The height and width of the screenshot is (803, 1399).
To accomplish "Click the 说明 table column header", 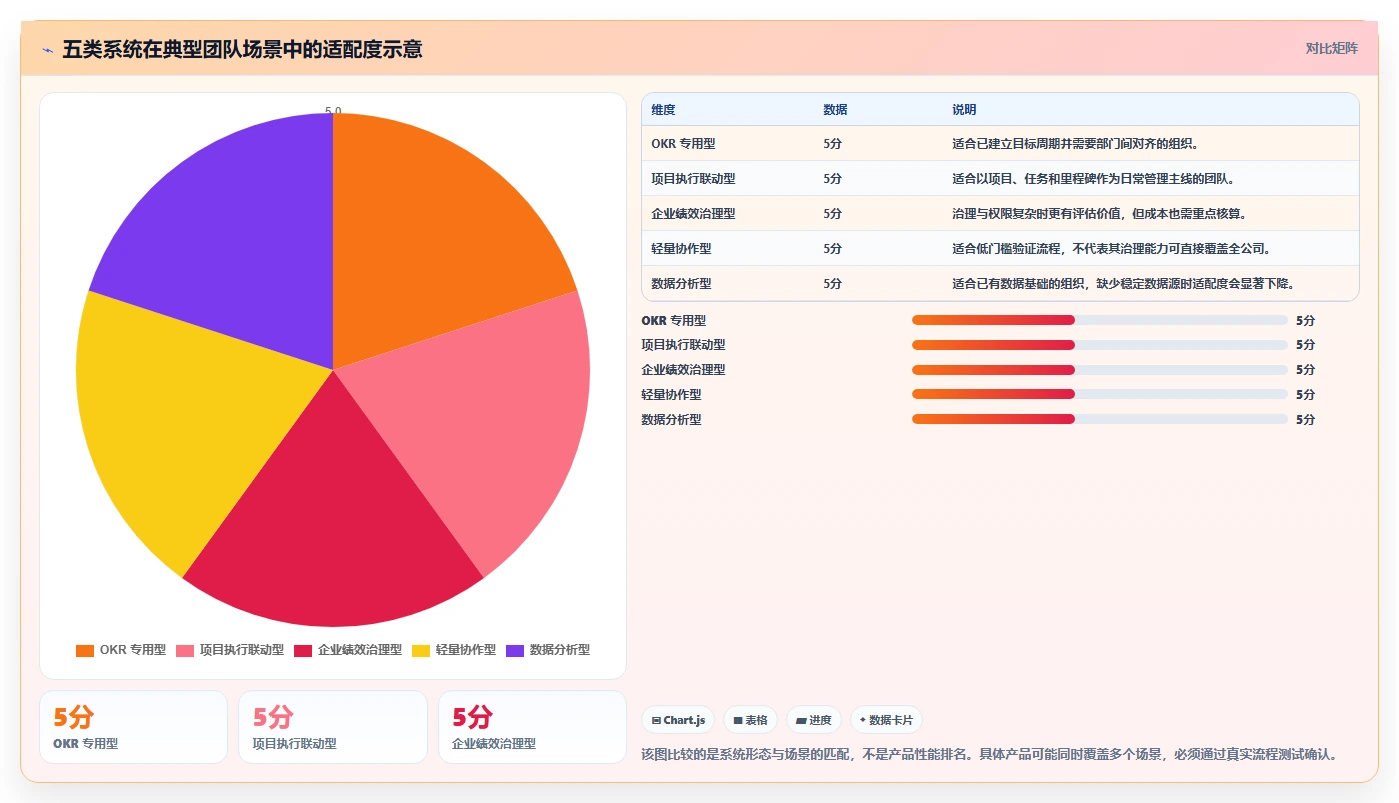I will tap(964, 110).
